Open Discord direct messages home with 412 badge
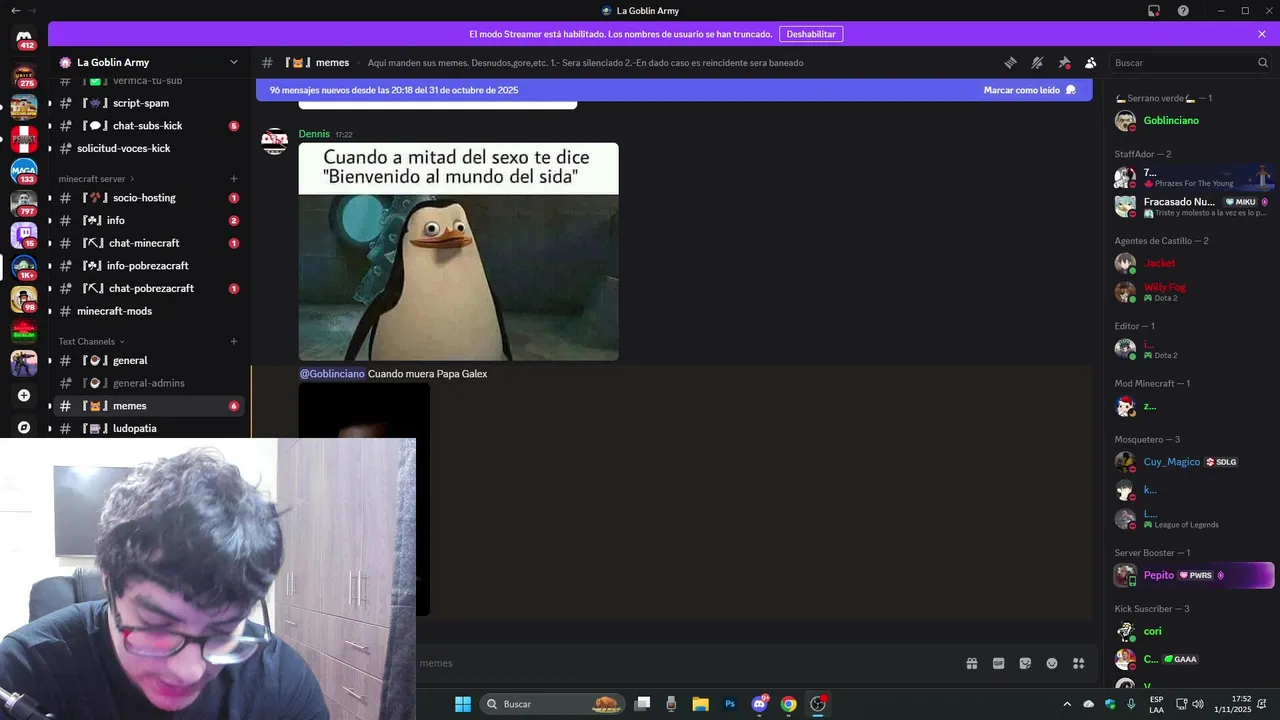1280x720 pixels. pos(24,38)
